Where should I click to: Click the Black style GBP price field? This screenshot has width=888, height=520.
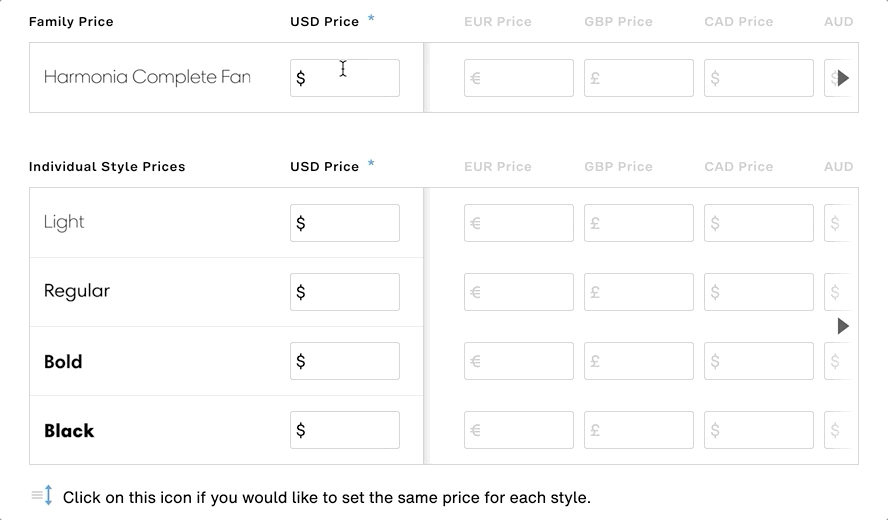coord(639,431)
